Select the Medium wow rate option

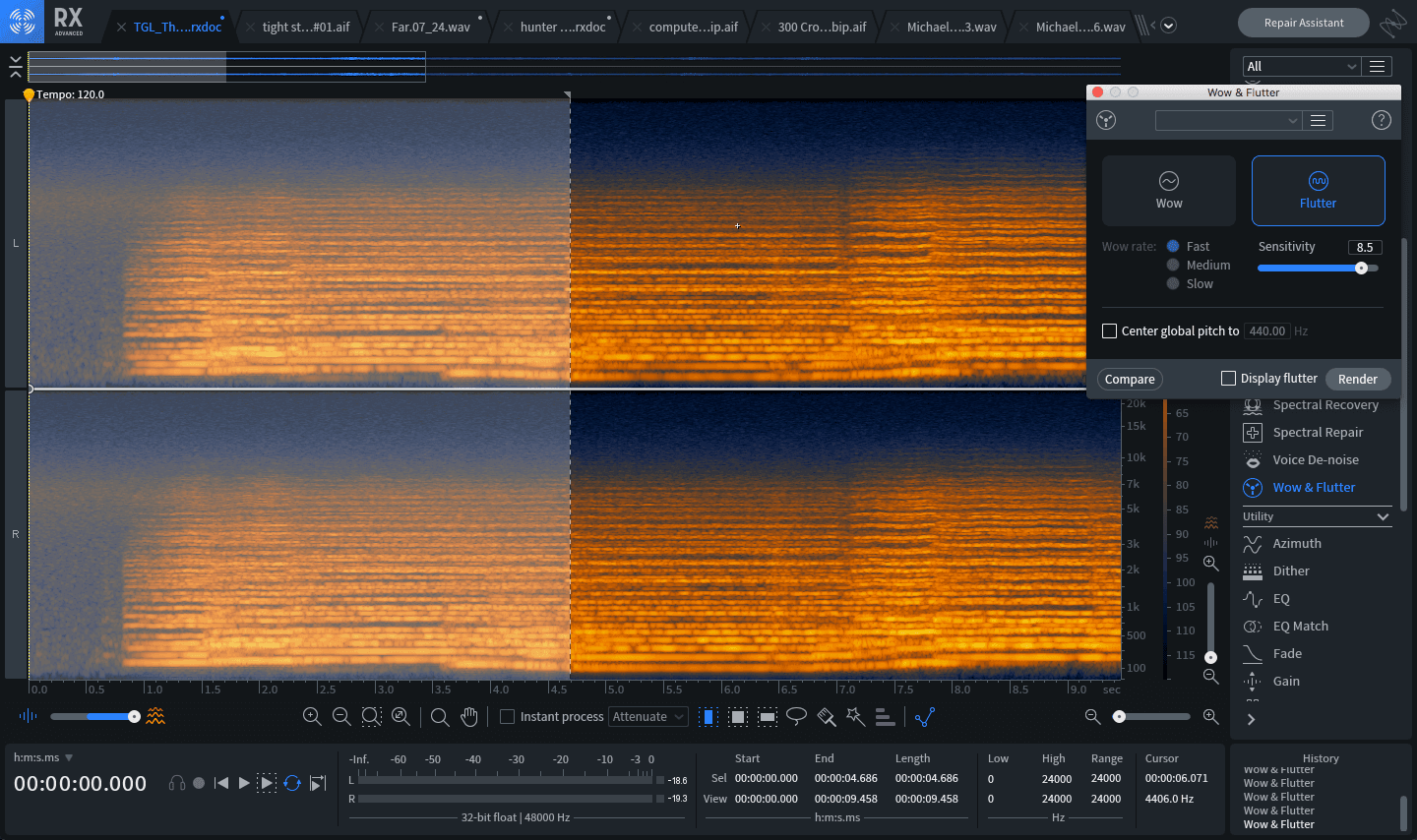click(1173, 266)
